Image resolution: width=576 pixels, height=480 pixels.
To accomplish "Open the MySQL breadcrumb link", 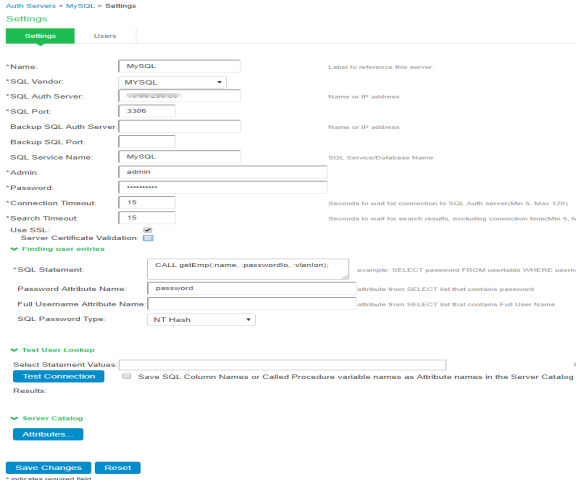I will (x=80, y=6).
